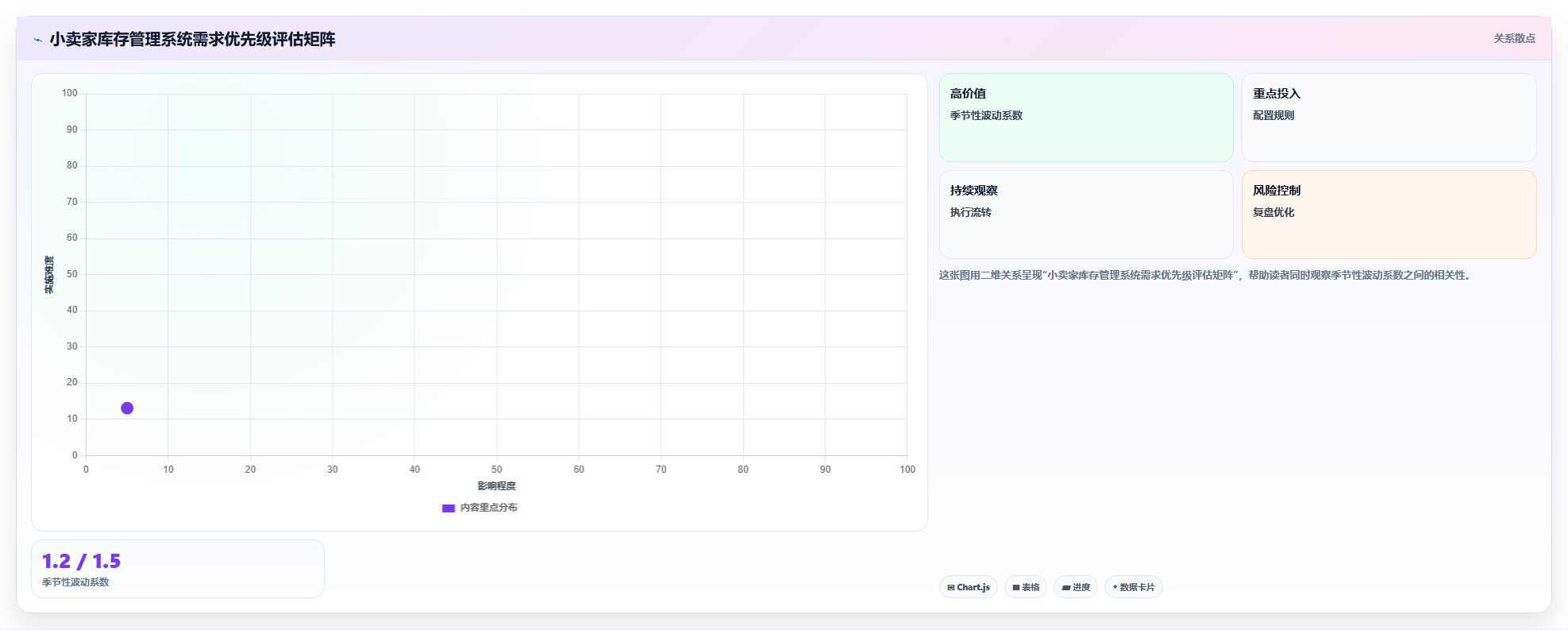The width and height of the screenshot is (1568, 630).
Task: Select the 进度 tag chip
Action: point(1076,587)
